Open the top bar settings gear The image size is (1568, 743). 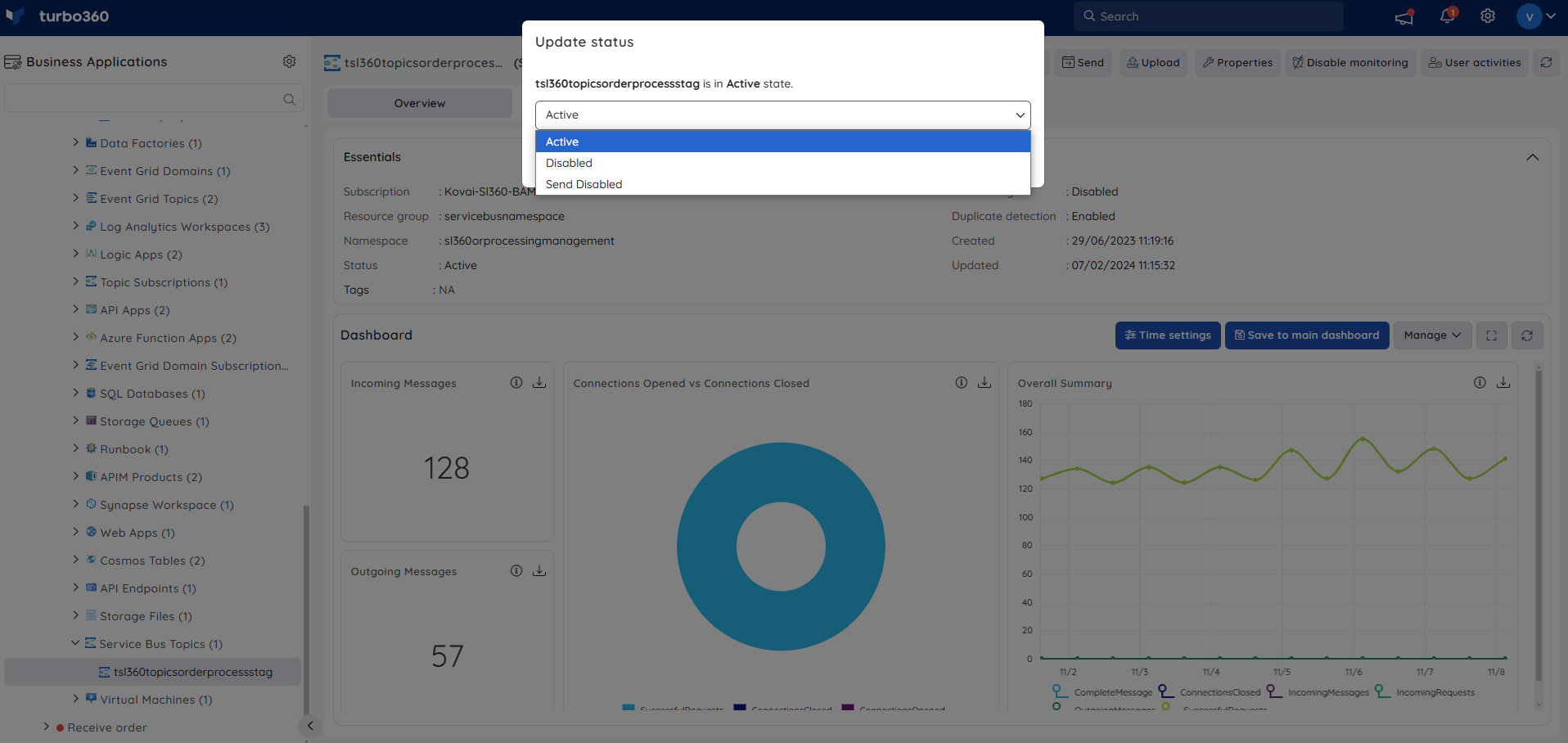pyautogui.click(x=1488, y=16)
